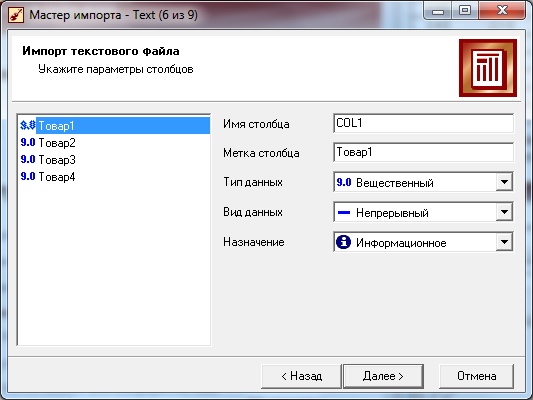
Task: Click the Метка столбца field containing Товар1
Action: click(x=423, y=152)
